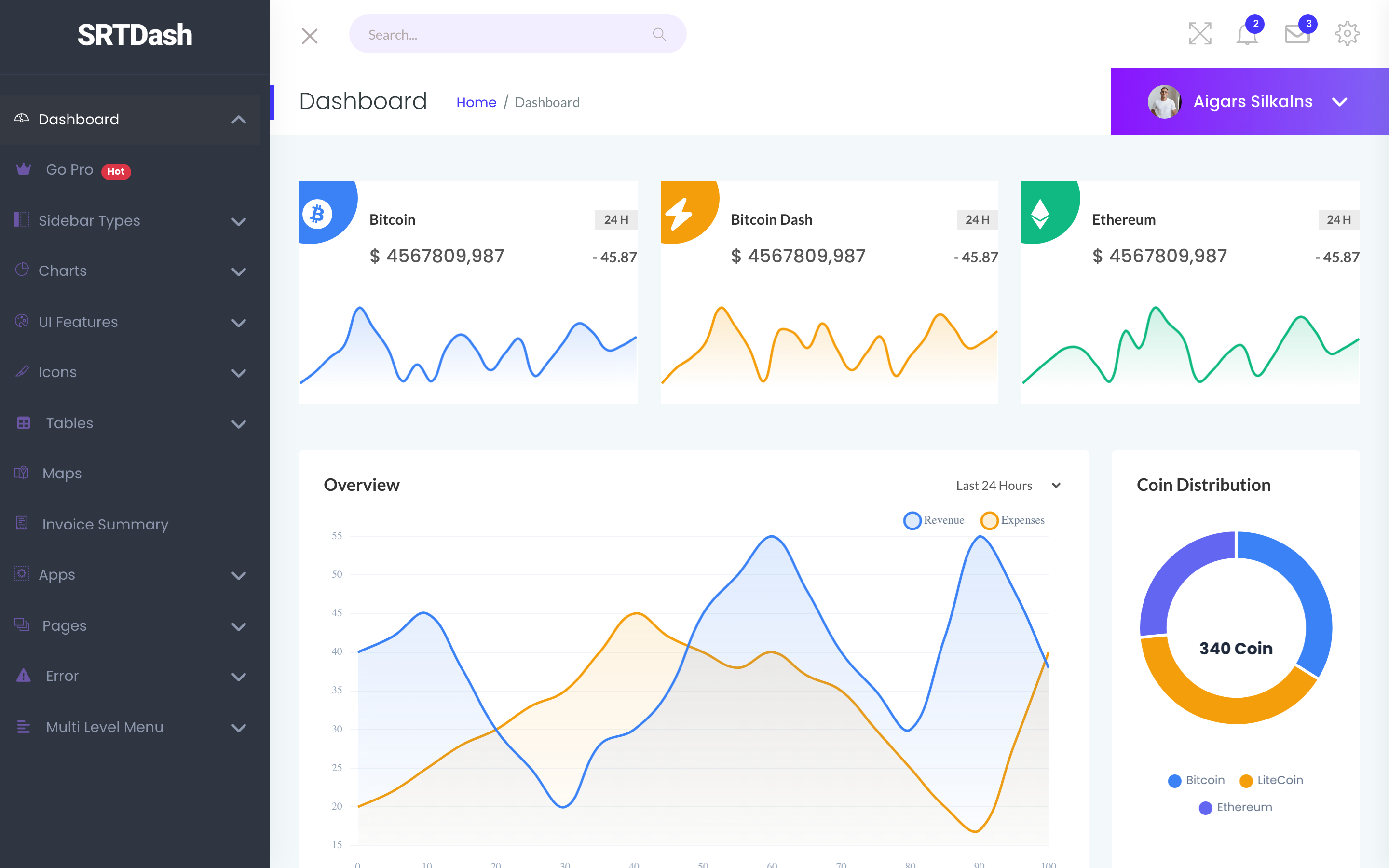Click the 24 H badge on Bitcoin Dash card
Image resolution: width=1389 pixels, height=868 pixels.
(x=978, y=219)
